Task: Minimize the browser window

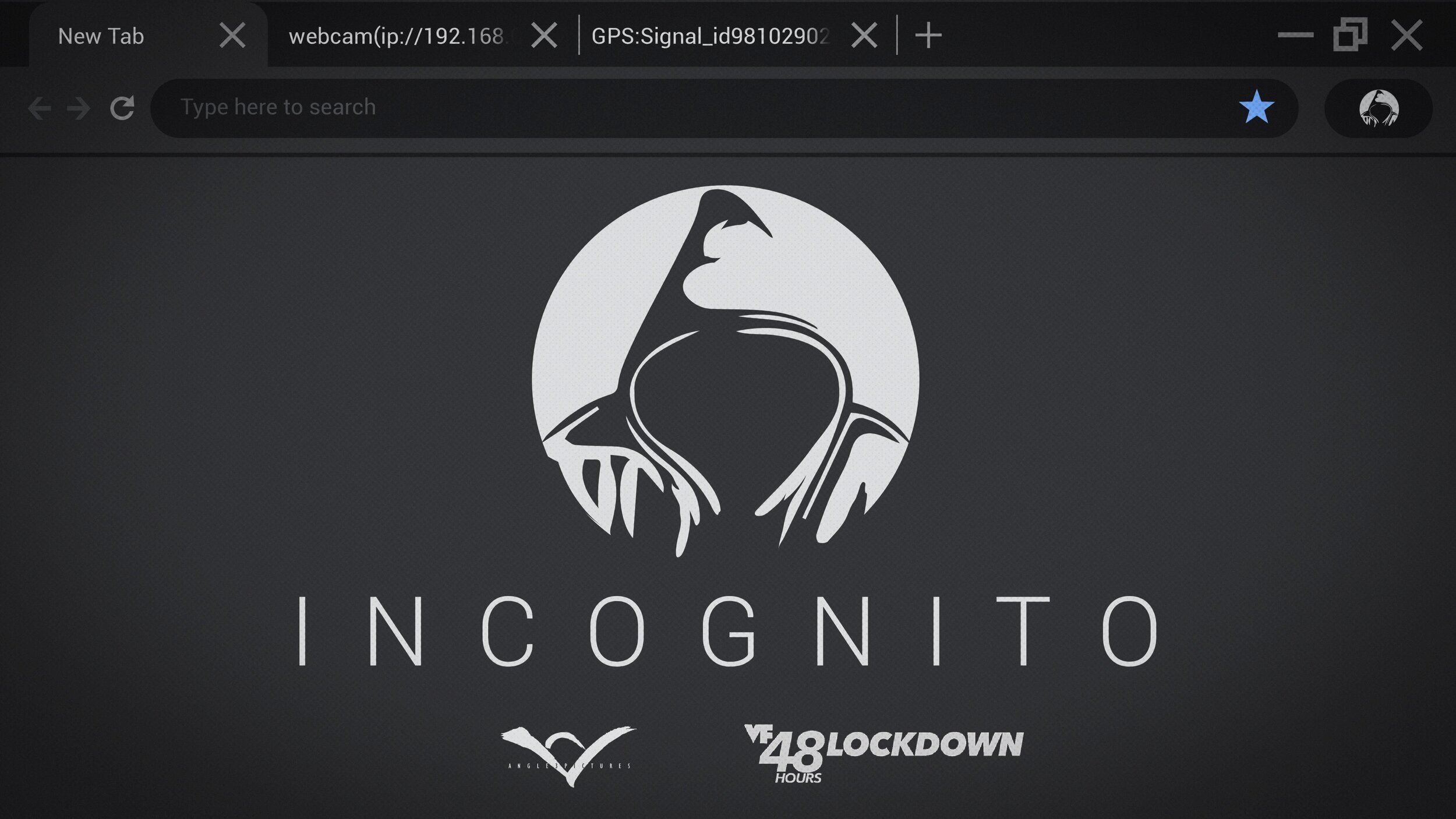Action: pos(1295,36)
